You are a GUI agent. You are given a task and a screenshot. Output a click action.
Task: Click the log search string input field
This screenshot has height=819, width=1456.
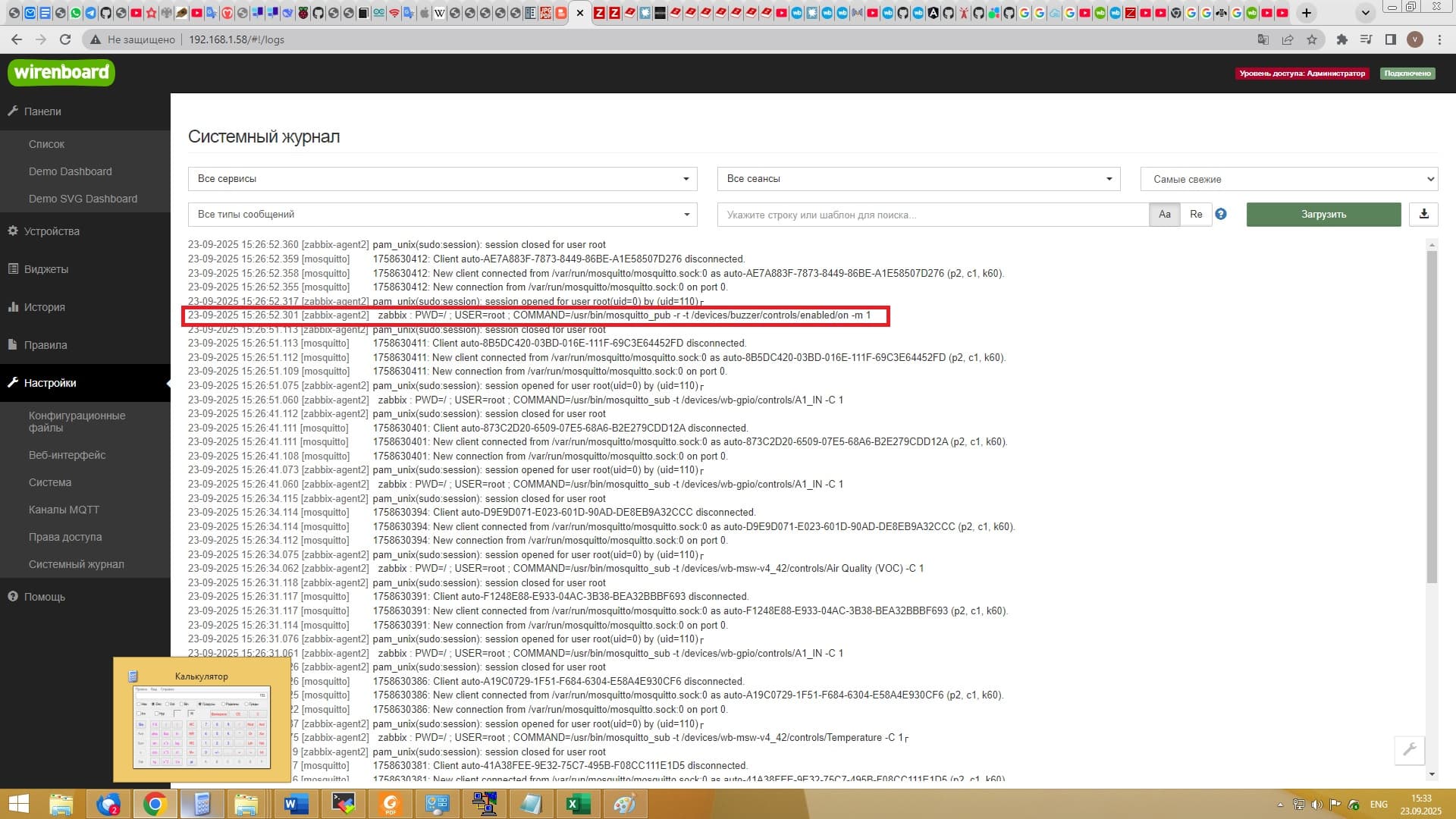933,215
